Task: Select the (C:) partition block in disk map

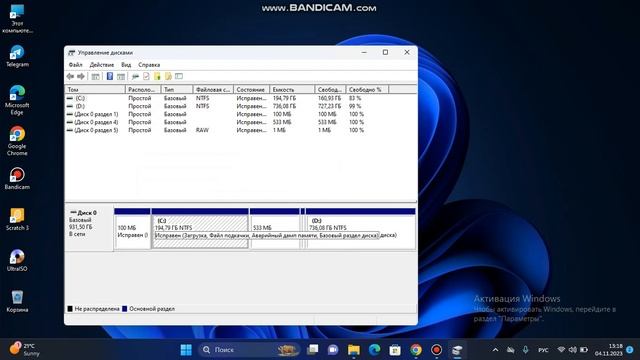Action: point(200,228)
